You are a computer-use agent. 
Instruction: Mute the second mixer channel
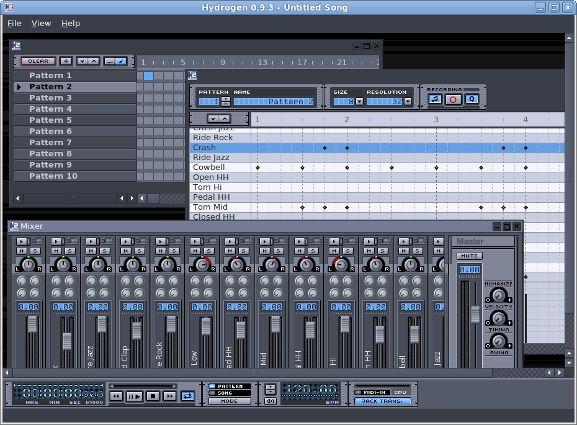tap(56, 251)
